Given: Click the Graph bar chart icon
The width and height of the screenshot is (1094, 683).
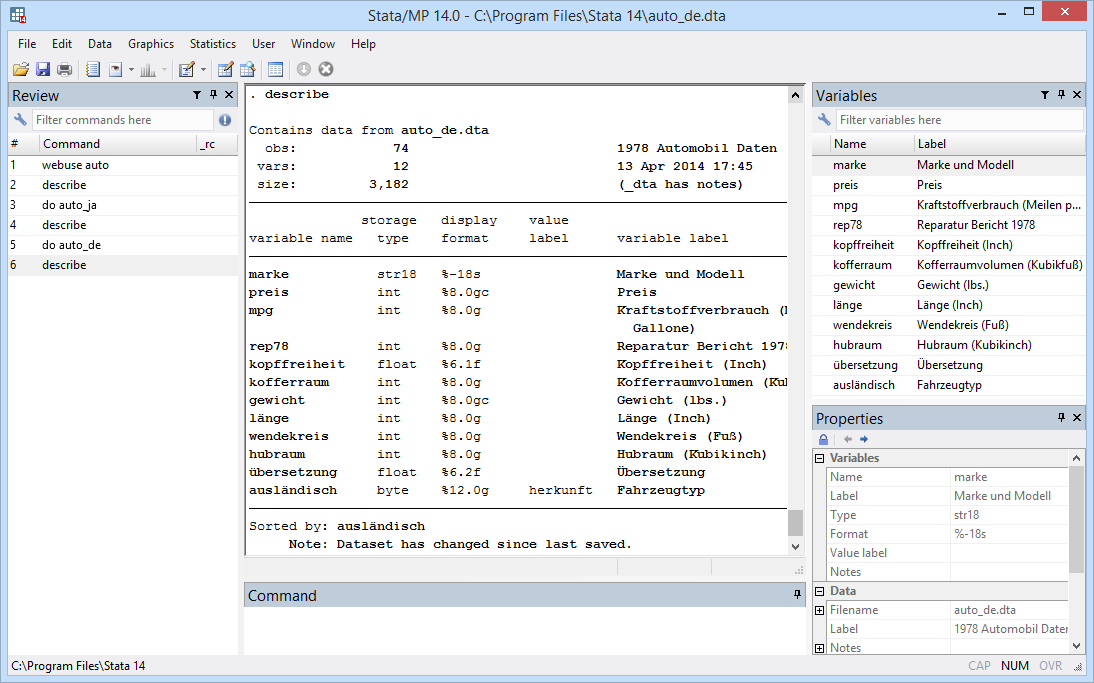Looking at the screenshot, I should tap(148, 69).
